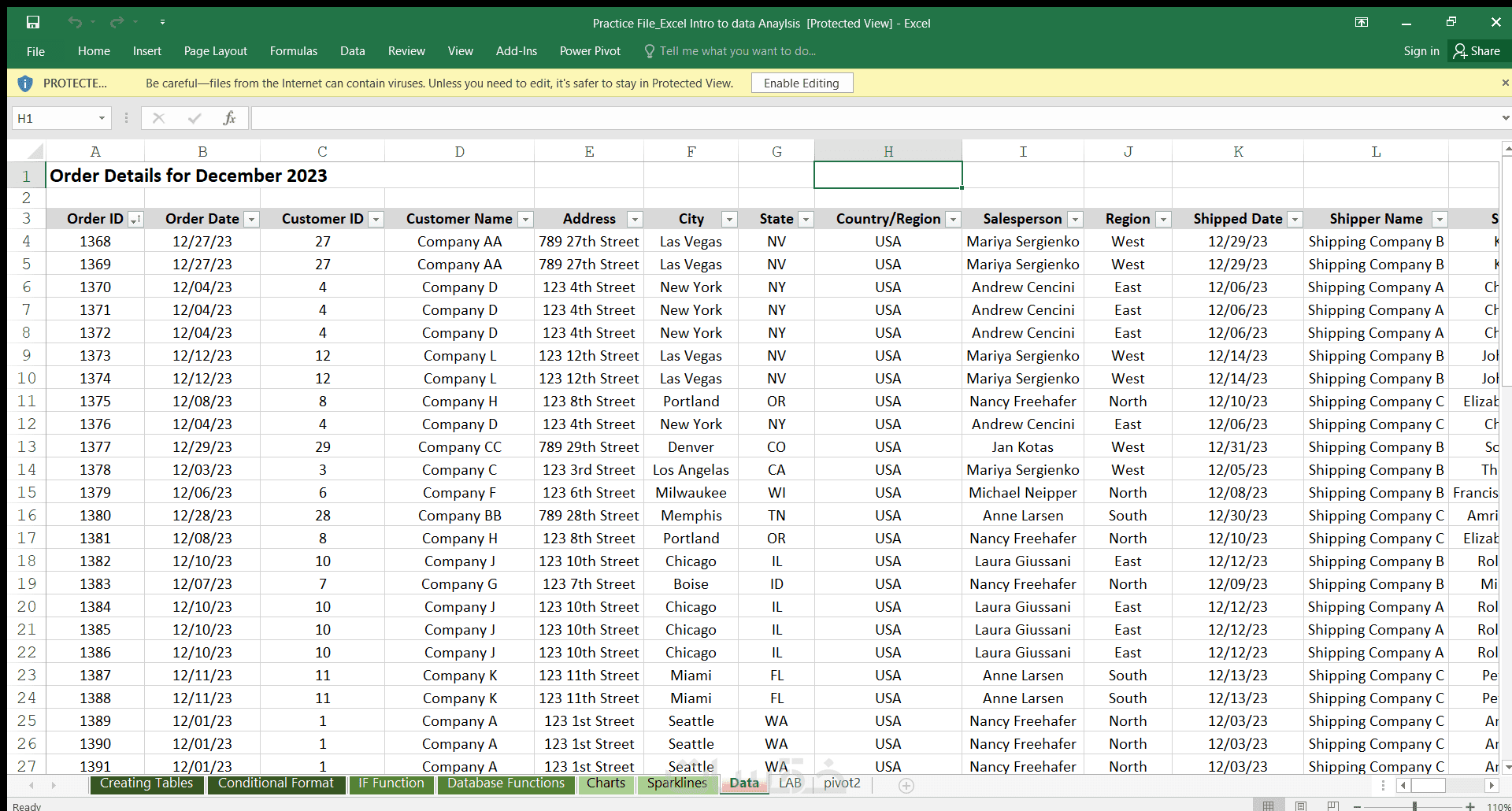This screenshot has height=811, width=1512.
Task: Click the Insert Function fx icon
Action: click(x=229, y=118)
